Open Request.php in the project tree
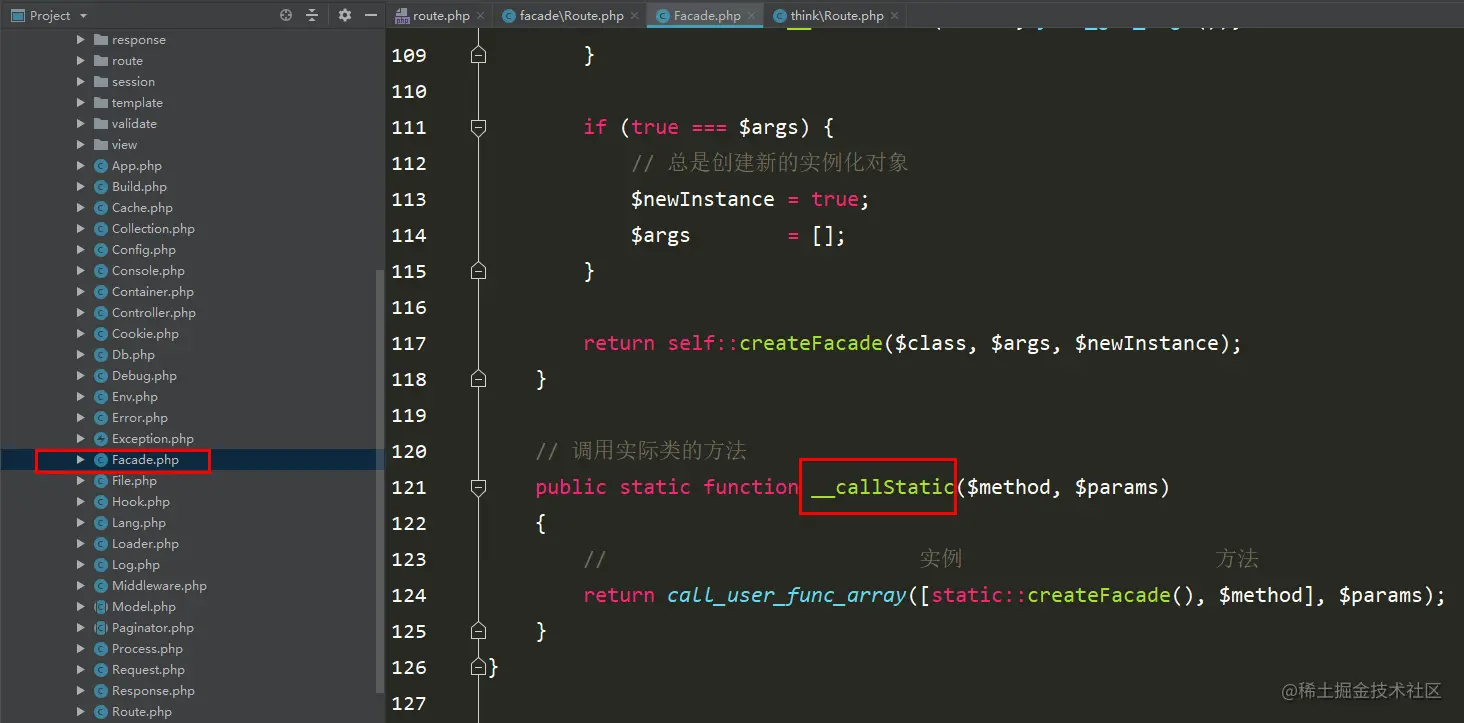The image size is (1464, 723). [x=148, y=670]
